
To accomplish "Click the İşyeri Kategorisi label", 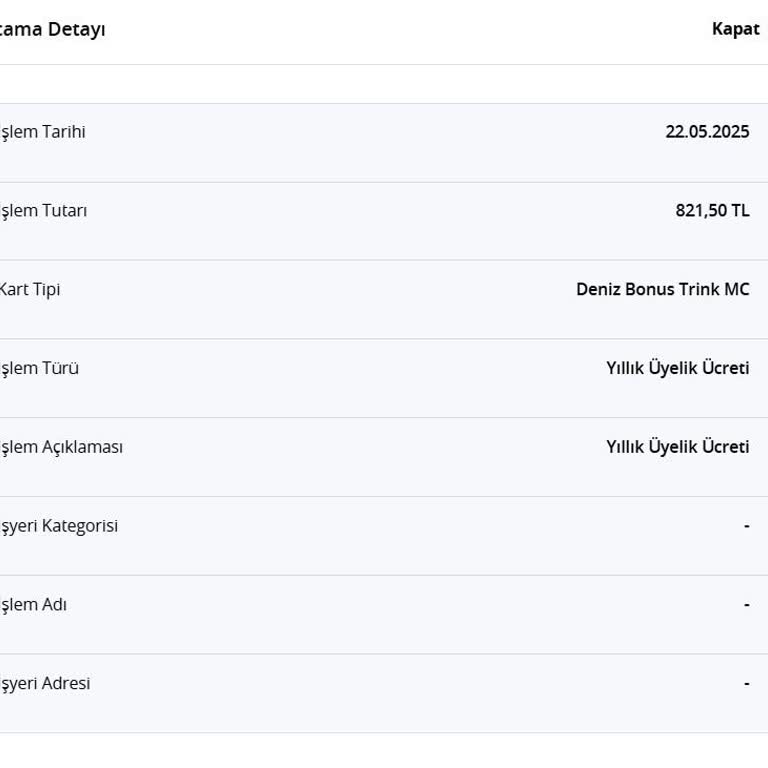I will pyautogui.click(x=58, y=526).
